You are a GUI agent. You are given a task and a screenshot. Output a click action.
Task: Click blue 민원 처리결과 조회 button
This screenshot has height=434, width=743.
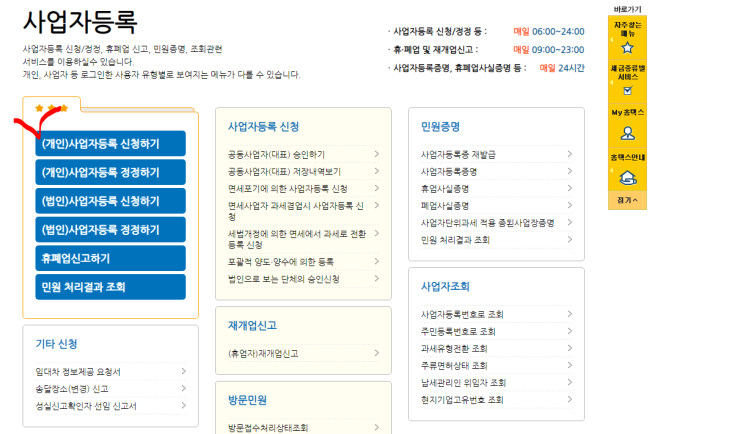[x=110, y=287]
